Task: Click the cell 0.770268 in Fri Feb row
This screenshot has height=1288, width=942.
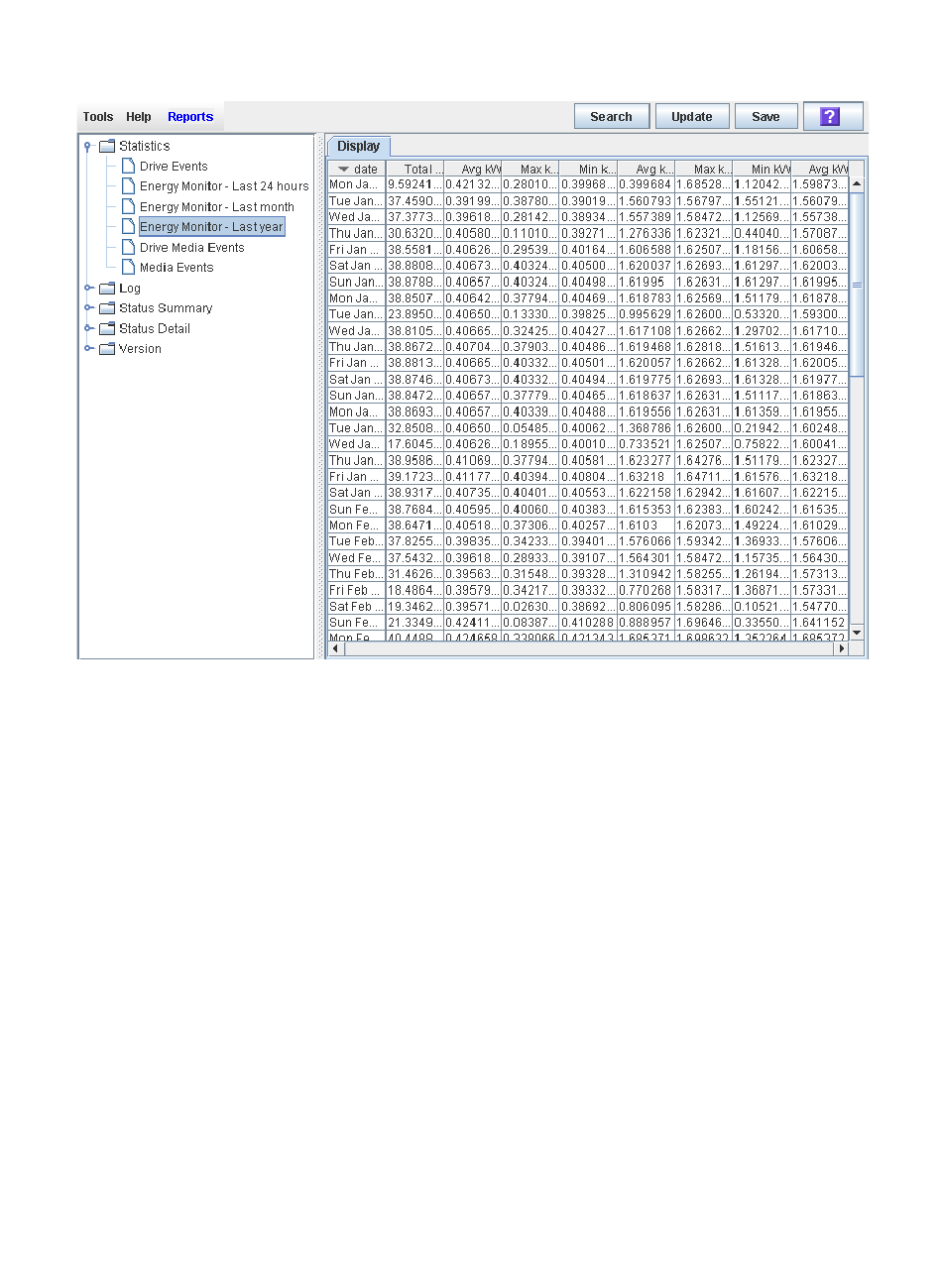Action: tap(647, 591)
